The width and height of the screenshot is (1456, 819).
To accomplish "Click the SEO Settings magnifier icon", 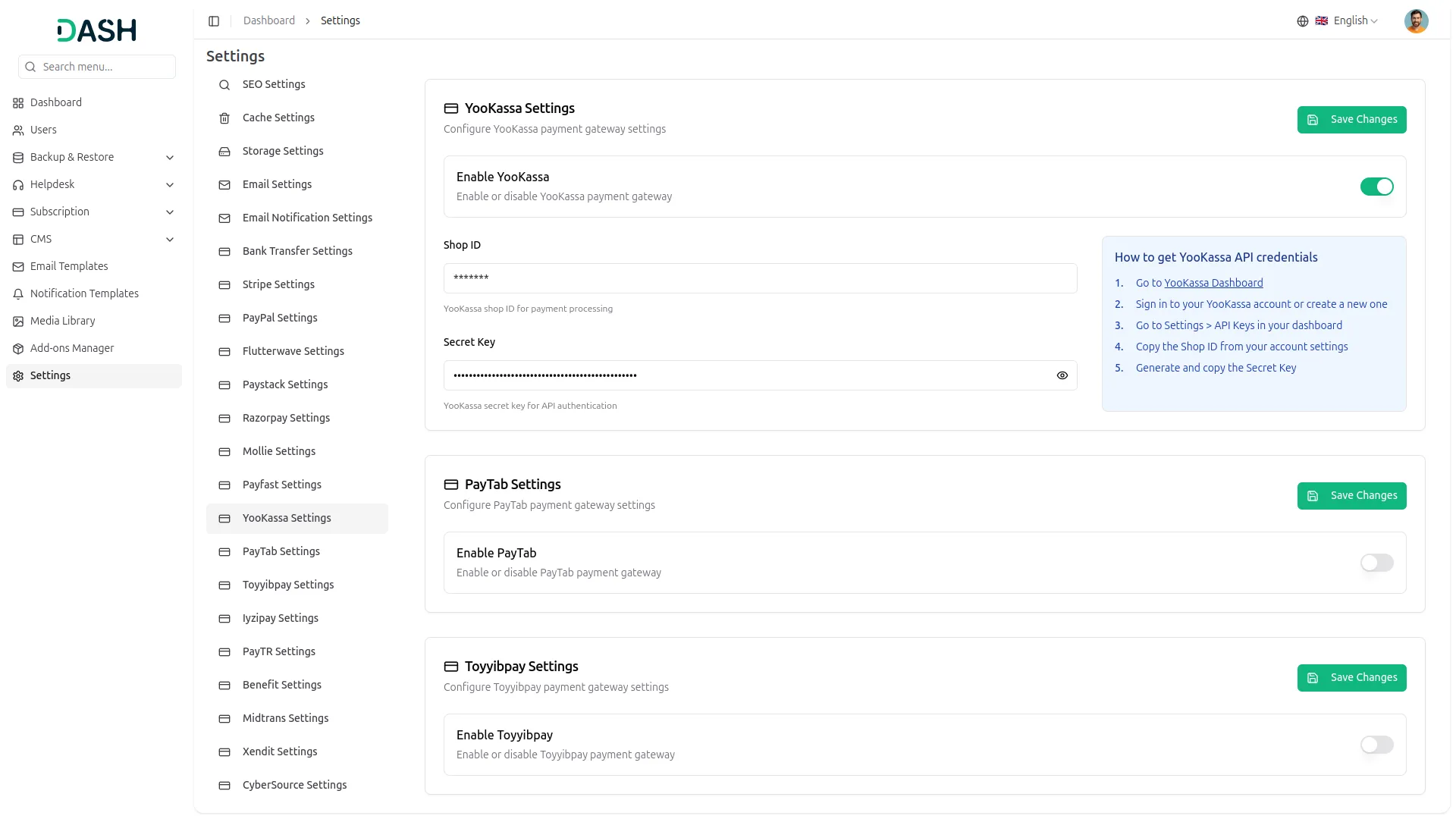I will coord(224,85).
